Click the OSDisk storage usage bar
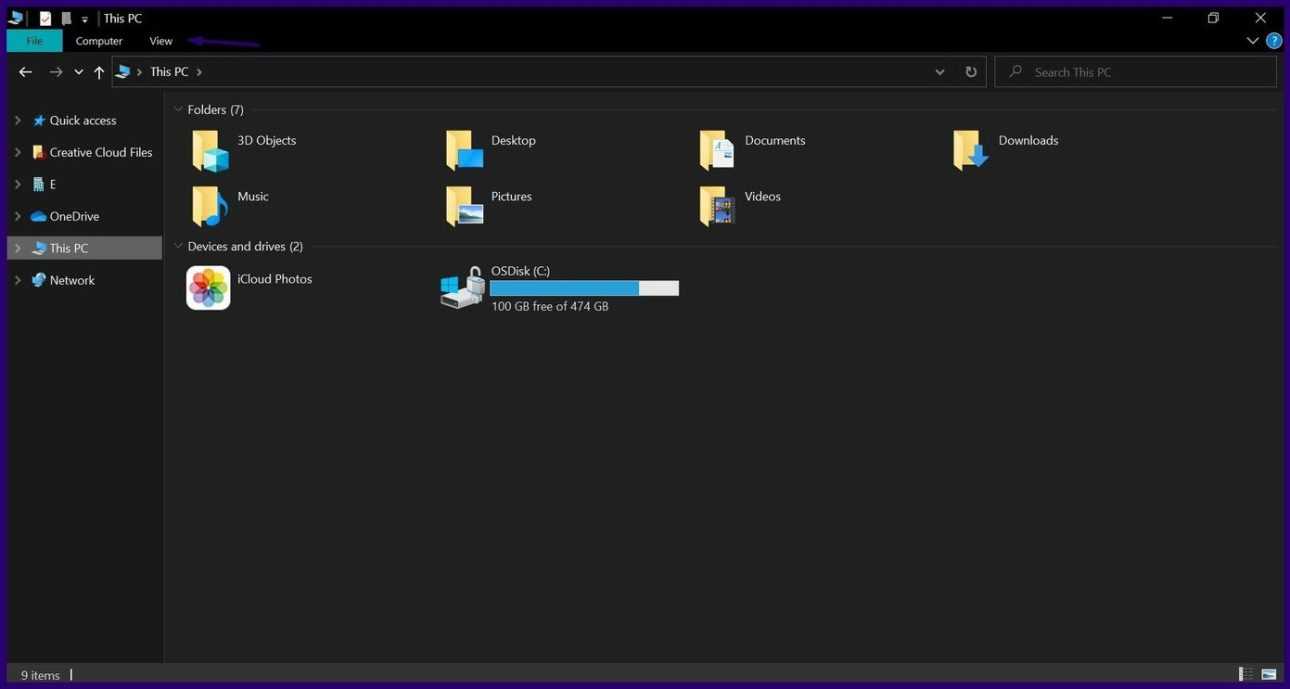Image resolution: width=1290 pixels, height=689 pixels. (x=584, y=288)
